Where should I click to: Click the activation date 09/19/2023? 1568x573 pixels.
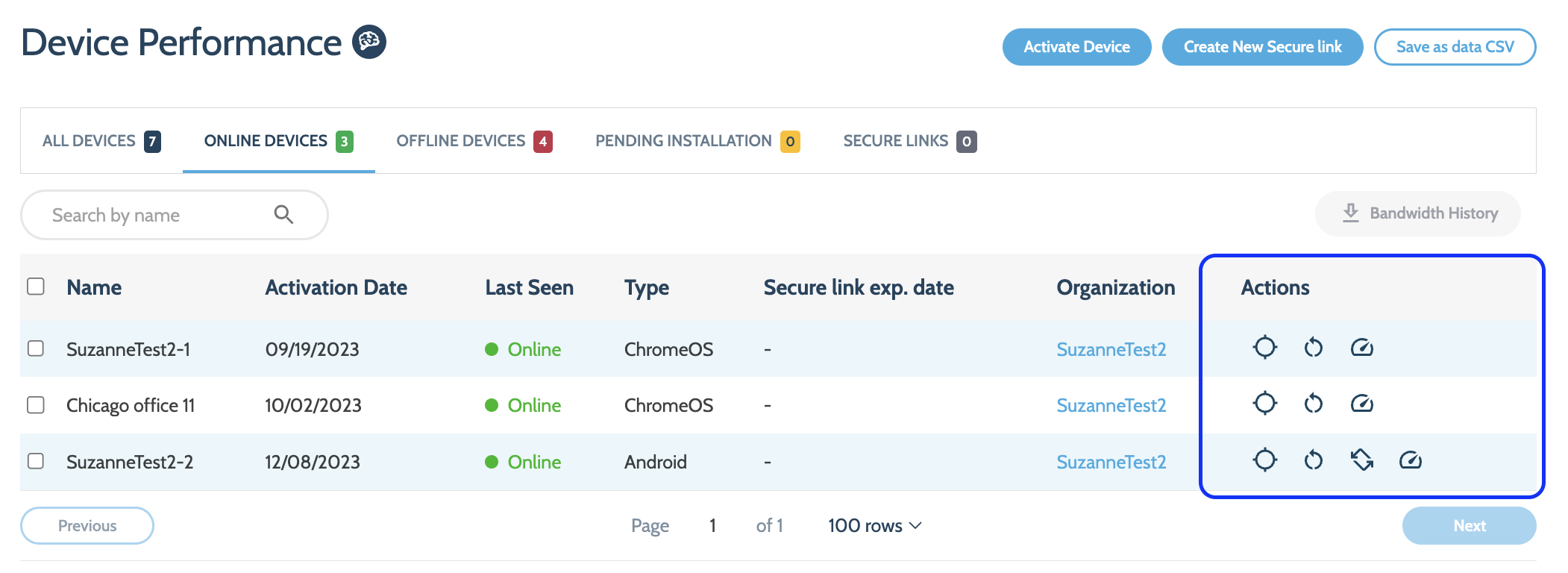313,349
